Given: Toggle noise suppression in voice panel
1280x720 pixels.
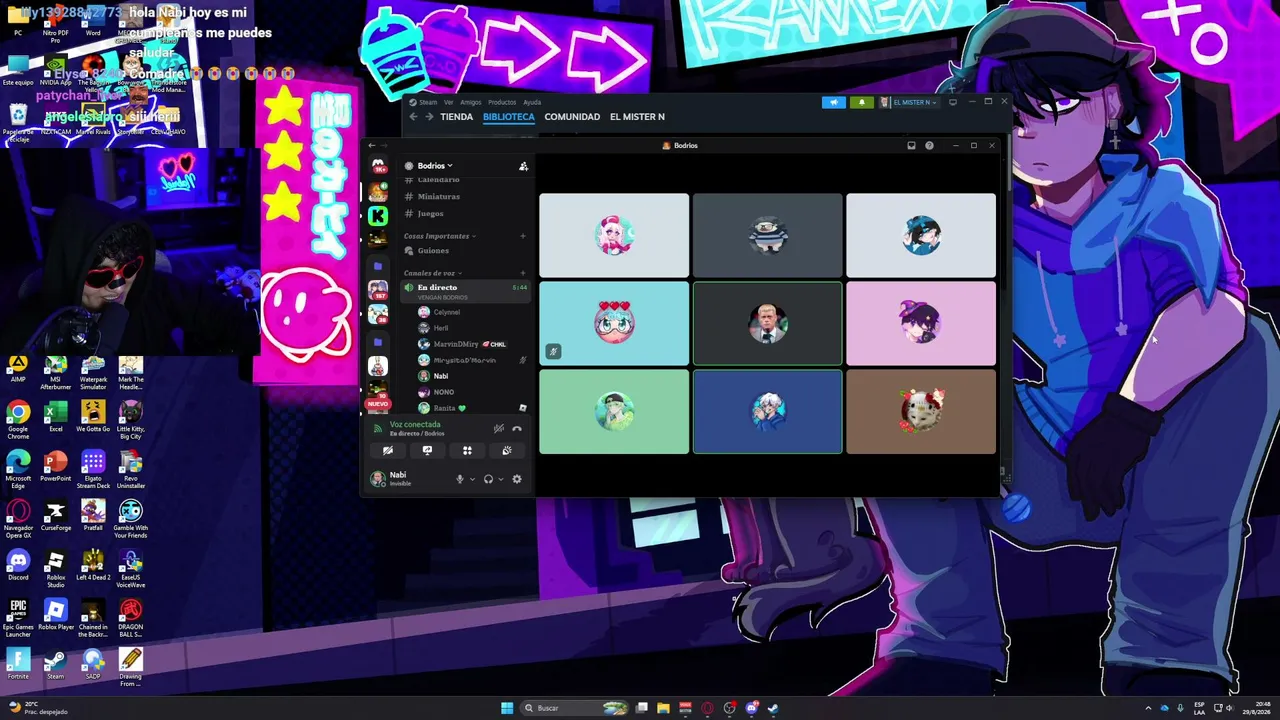Looking at the screenshot, I should coord(498,429).
